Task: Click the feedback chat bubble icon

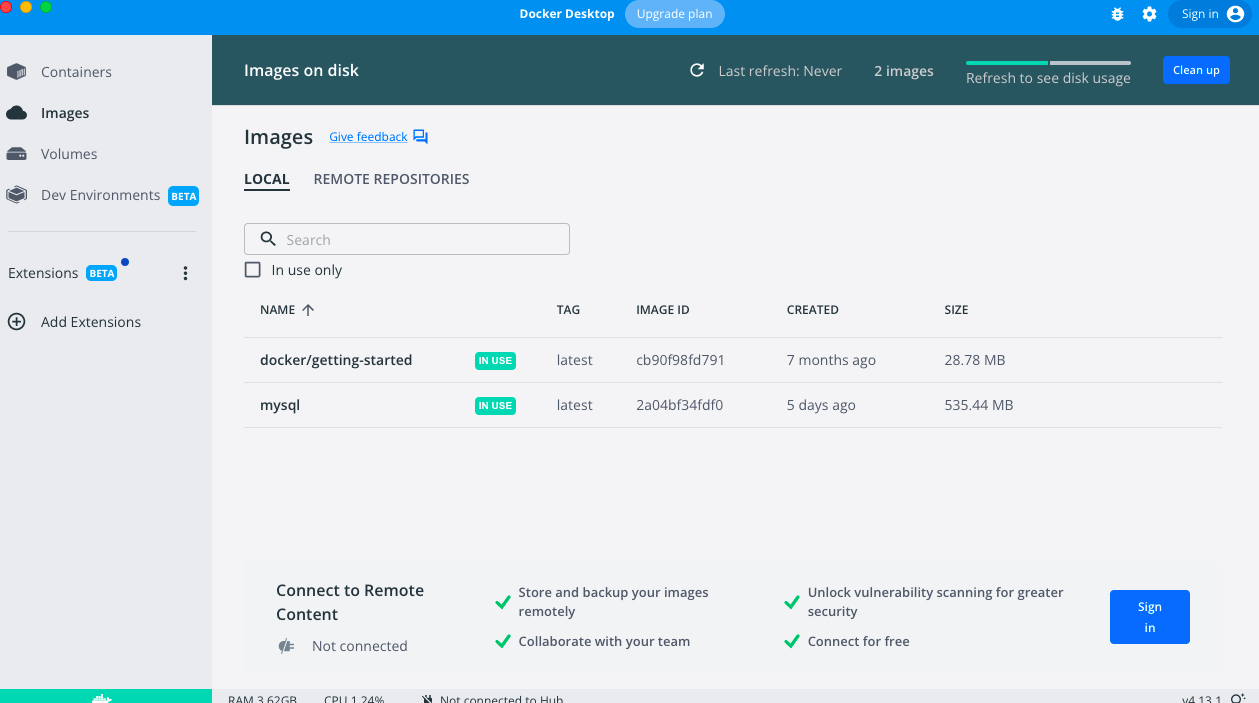Action: 420,137
